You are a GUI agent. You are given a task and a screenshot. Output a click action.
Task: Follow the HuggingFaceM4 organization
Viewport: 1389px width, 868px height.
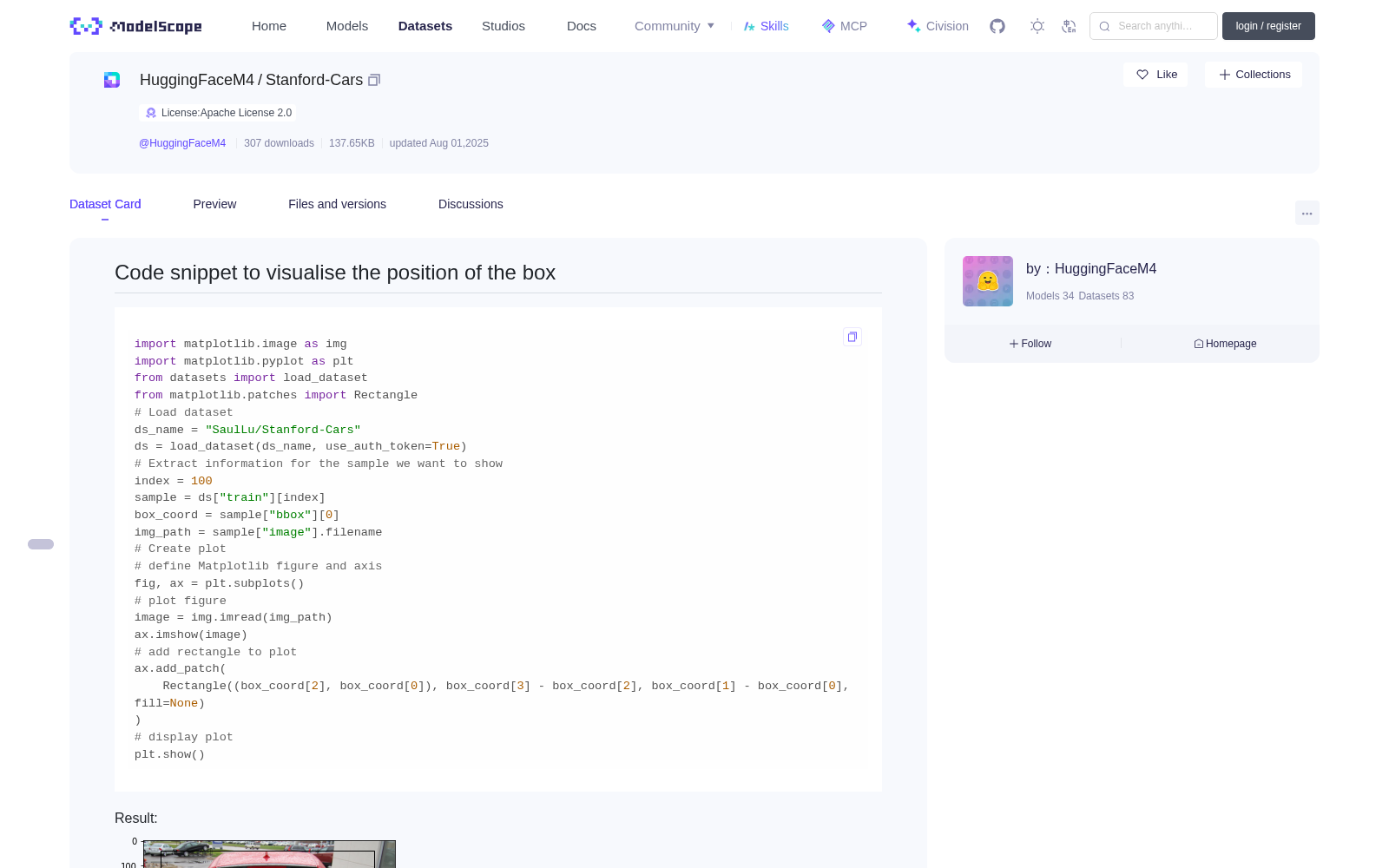[x=1030, y=344]
